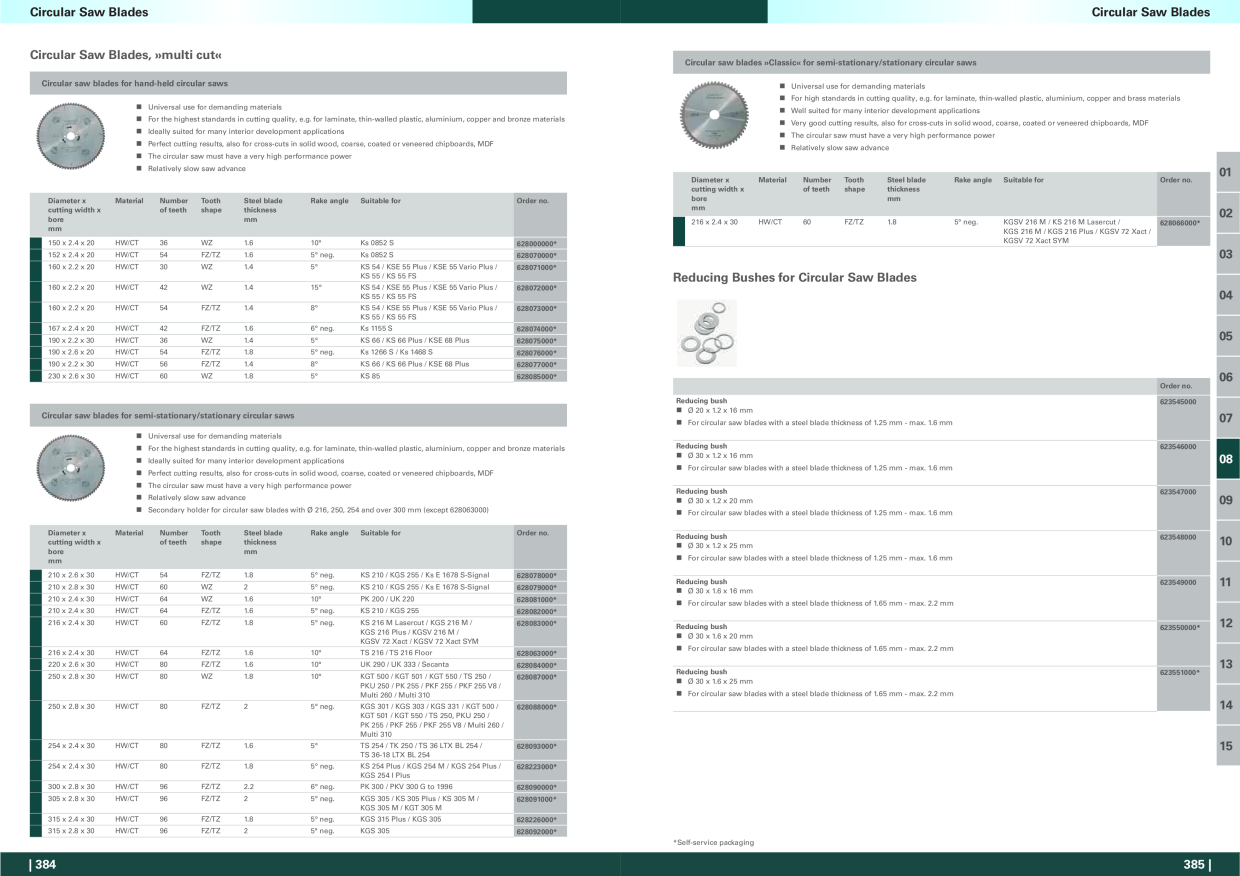Open chapter tab 06
Image resolution: width=1240 pixels, height=876 pixels.
[x=1227, y=377]
